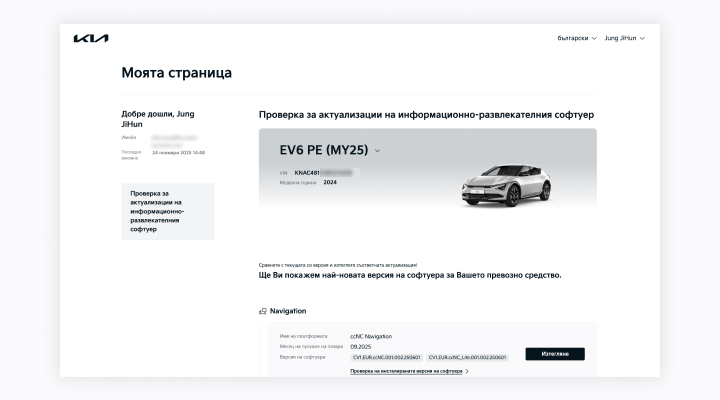Viewport: 720px width, 400px height.
Task: Click the Kia logo in header
Action: [x=91, y=38]
